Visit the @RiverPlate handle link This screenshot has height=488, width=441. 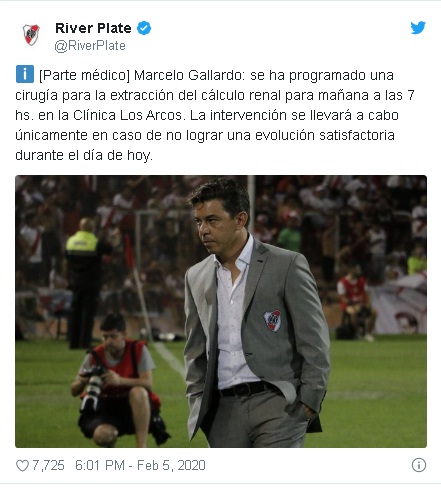click(90, 46)
